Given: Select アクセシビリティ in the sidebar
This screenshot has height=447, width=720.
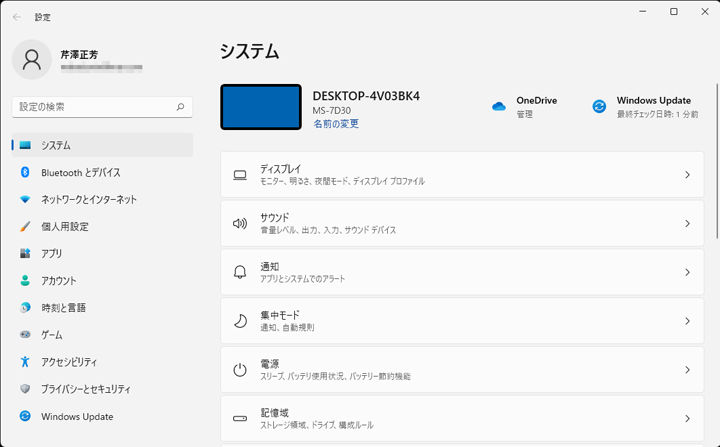Looking at the screenshot, I should [102, 362].
